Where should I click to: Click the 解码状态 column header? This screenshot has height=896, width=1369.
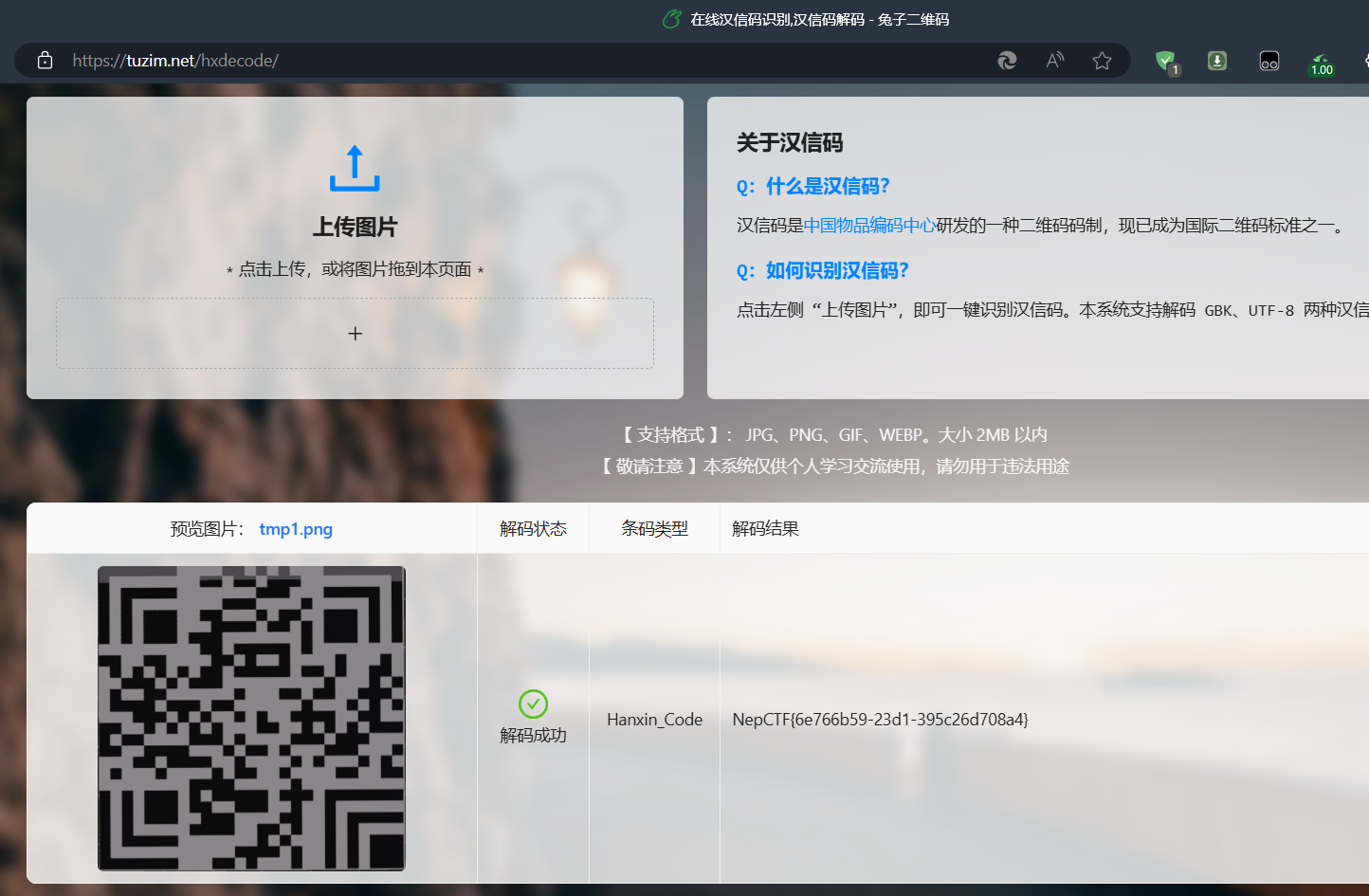point(533,528)
